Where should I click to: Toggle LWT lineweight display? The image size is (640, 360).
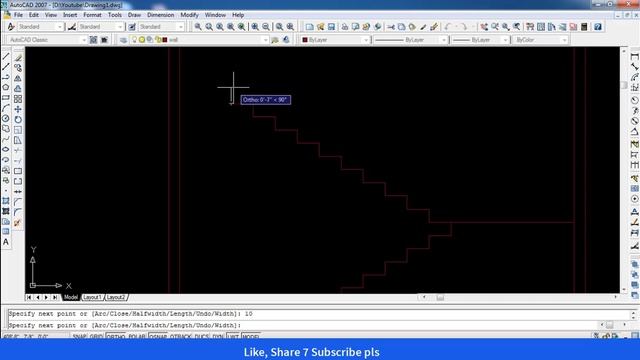click(233, 337)
